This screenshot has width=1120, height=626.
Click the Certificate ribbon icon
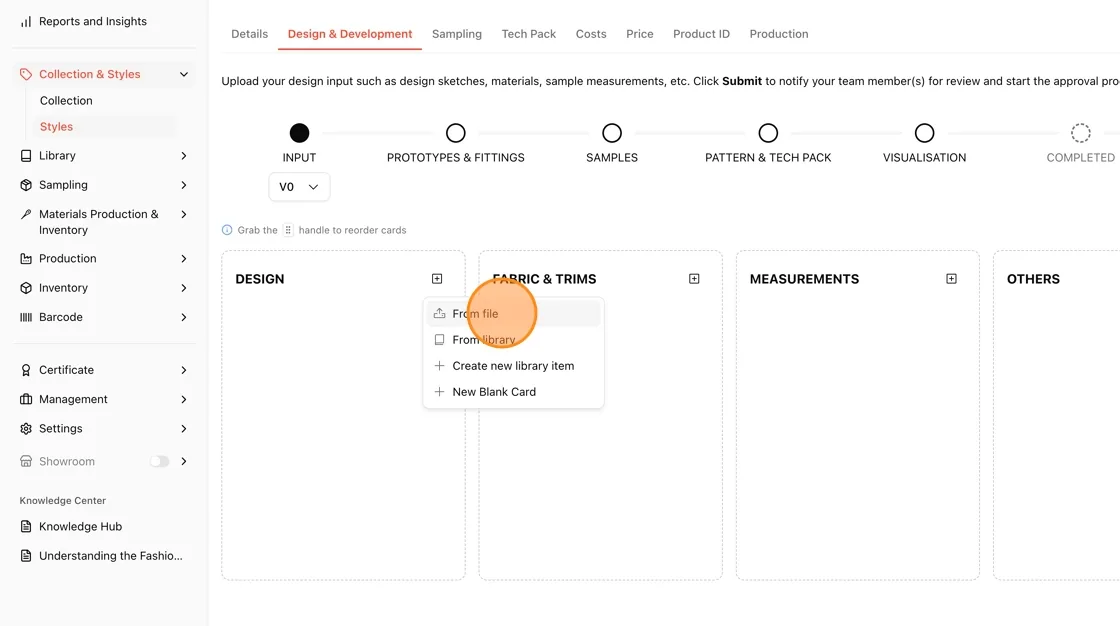26,370
